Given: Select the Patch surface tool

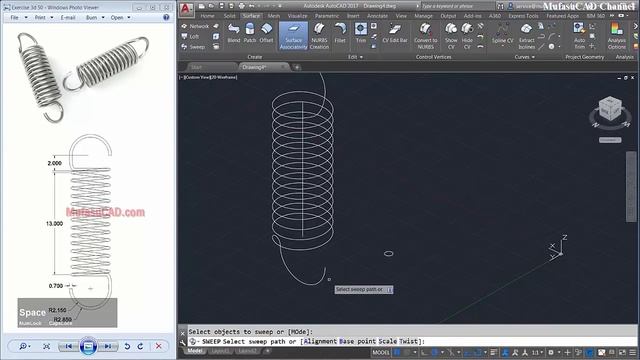Looking at the screenshot, I should 250,33.
